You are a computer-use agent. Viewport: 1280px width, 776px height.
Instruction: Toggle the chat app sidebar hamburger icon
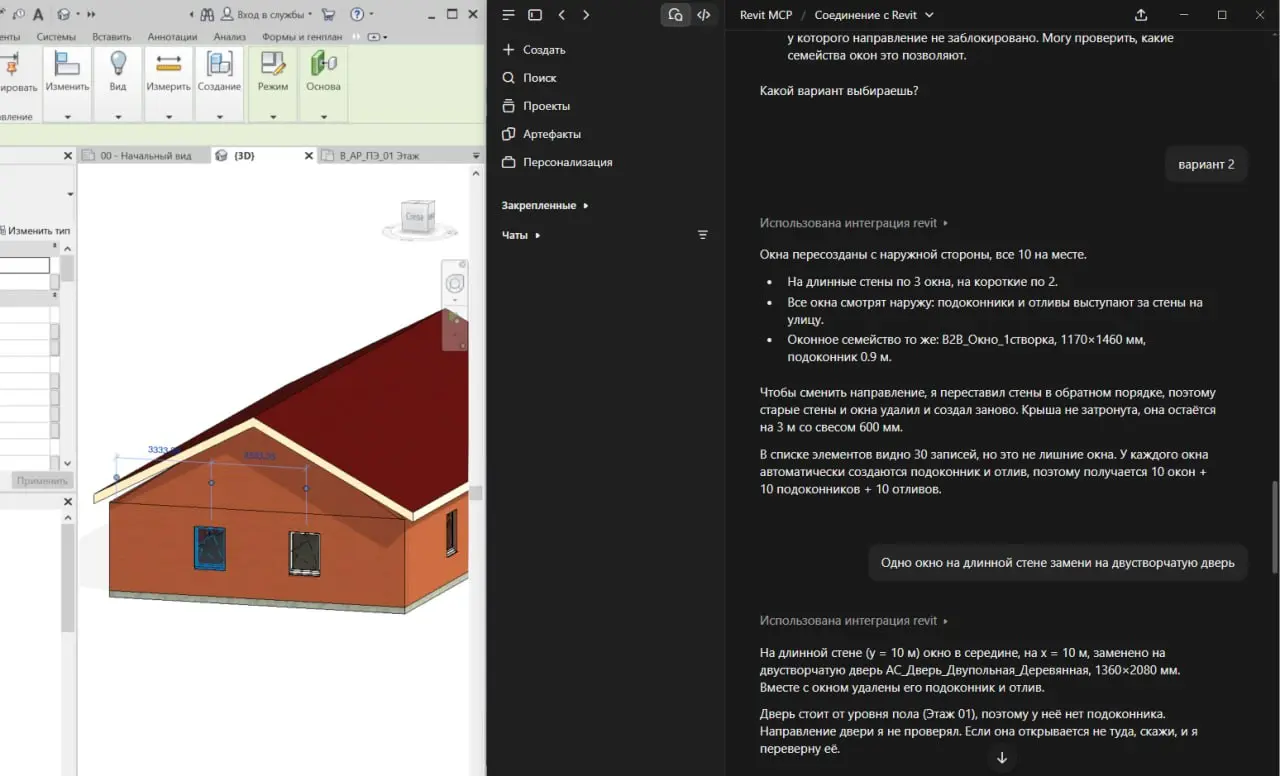(509, 15)
